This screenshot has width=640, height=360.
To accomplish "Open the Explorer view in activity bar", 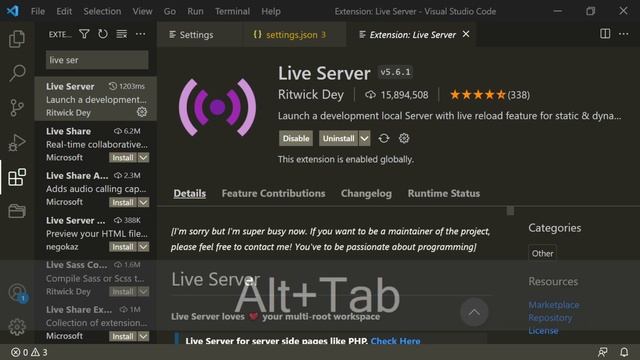I will (x=17, y=39).
